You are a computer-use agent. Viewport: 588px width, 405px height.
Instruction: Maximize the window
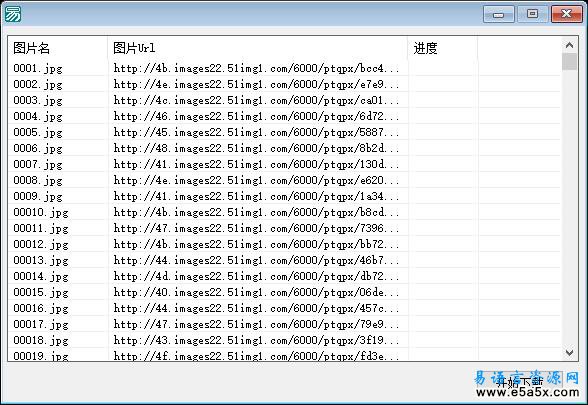click(x=532, y=14)
